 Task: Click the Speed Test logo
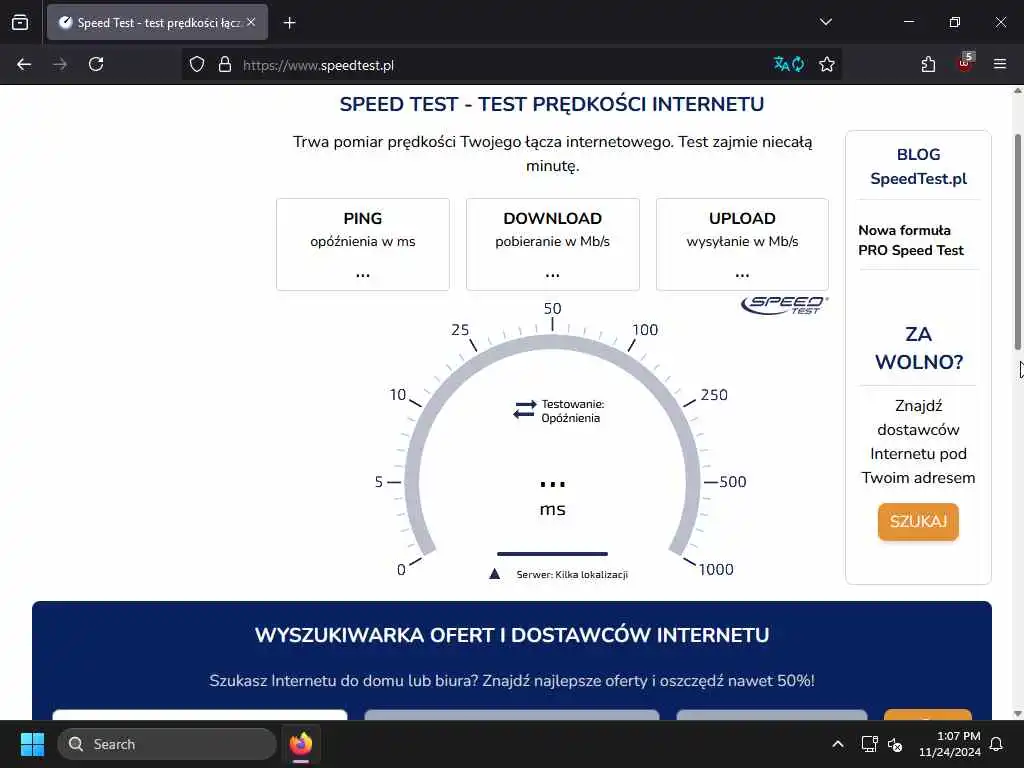click(784, 305)
